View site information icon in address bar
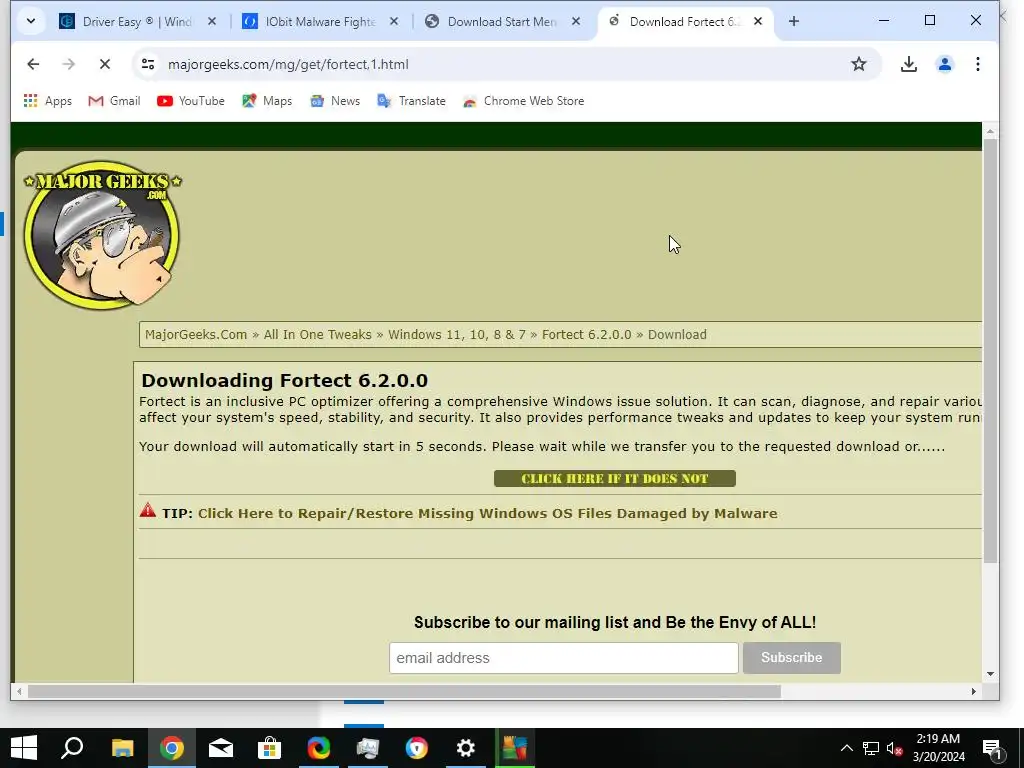The image size is (1024, 768). 148,64
